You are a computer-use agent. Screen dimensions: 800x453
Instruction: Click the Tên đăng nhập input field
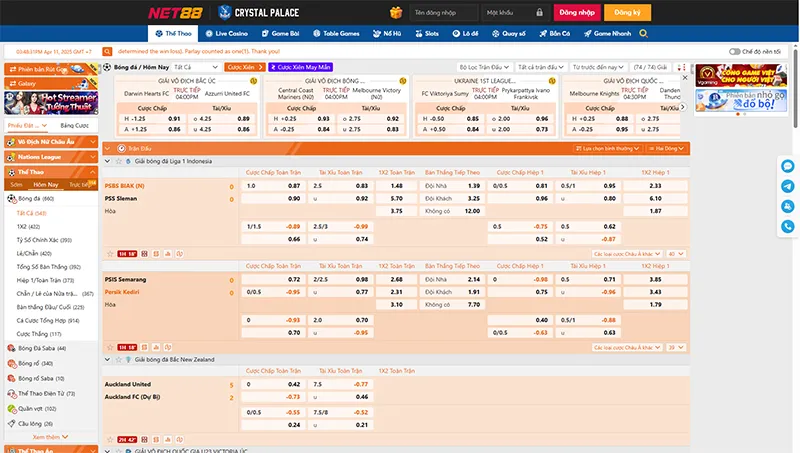pos(444,12)
